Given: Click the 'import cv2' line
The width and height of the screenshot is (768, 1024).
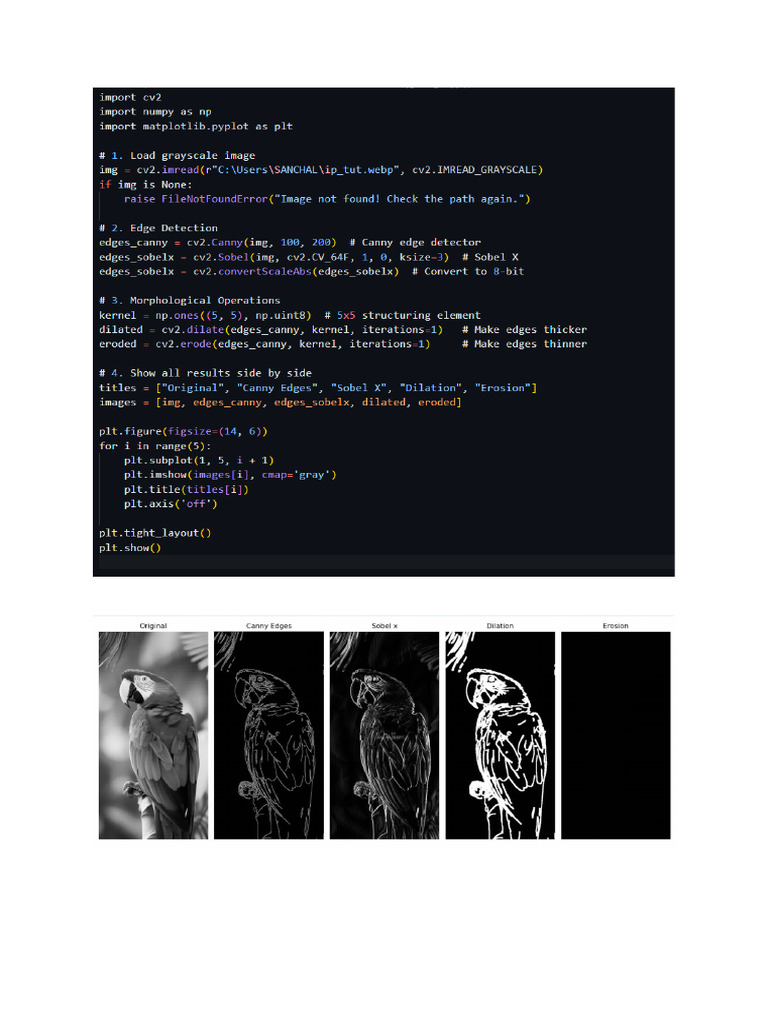Looking at the screenshot, I should tap(130, 97).
